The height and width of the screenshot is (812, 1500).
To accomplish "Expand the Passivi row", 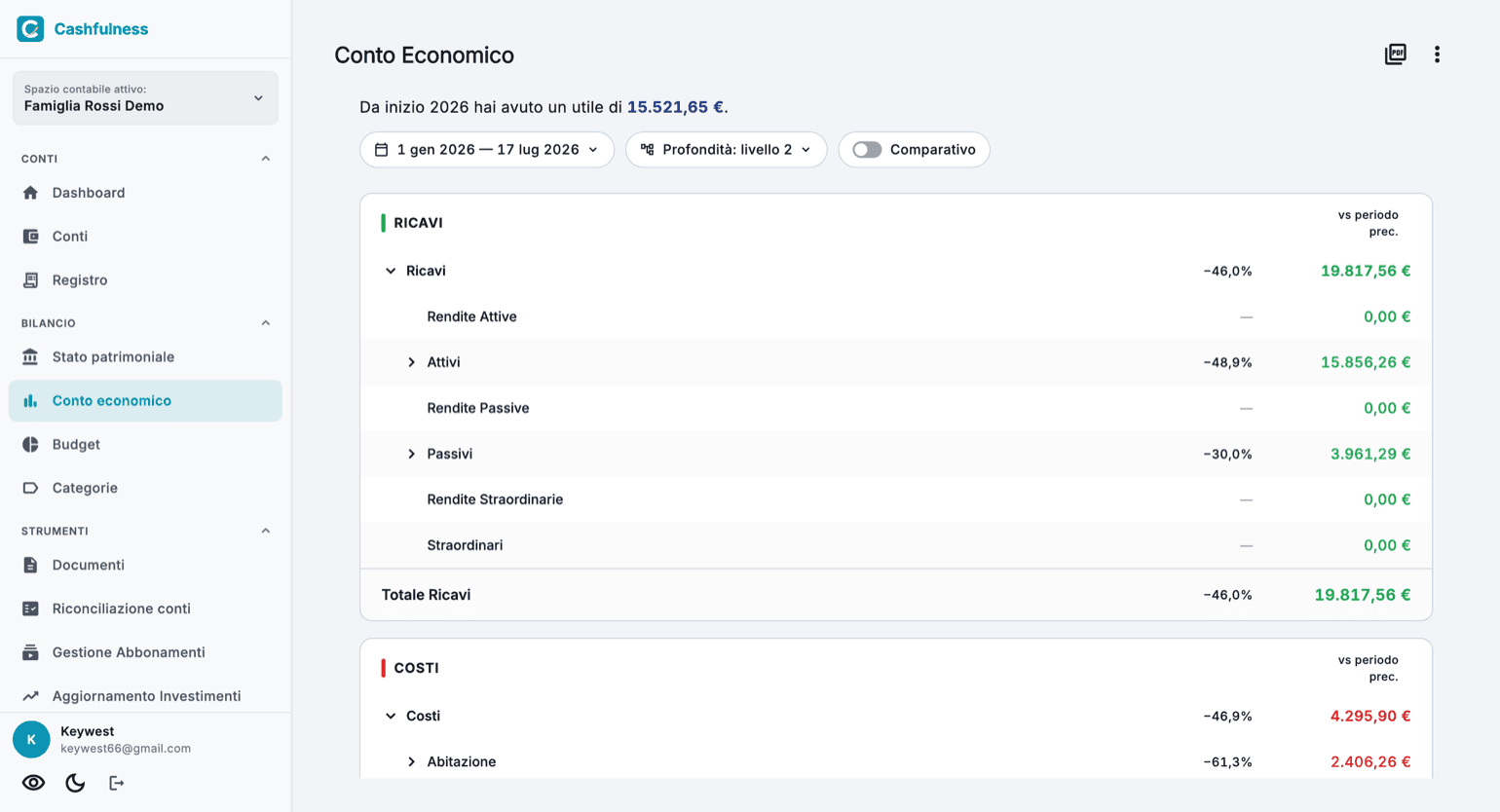I will (411, 454).
